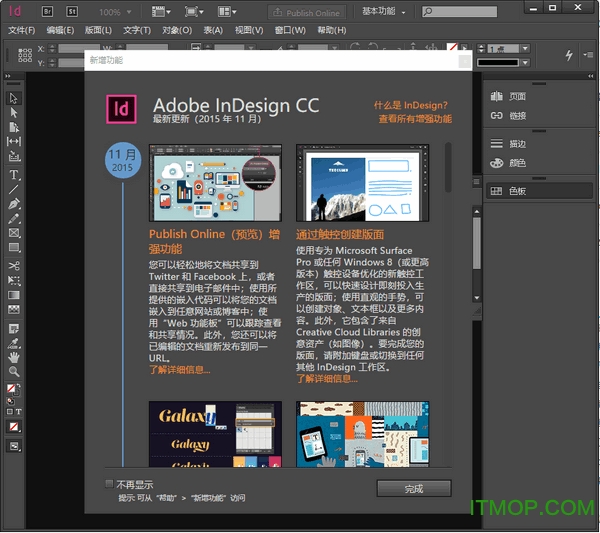Screen dimensions: 600x533
Task: Open 了解详细信息 link under Publish Online
Action: click(x=179, y=370)
